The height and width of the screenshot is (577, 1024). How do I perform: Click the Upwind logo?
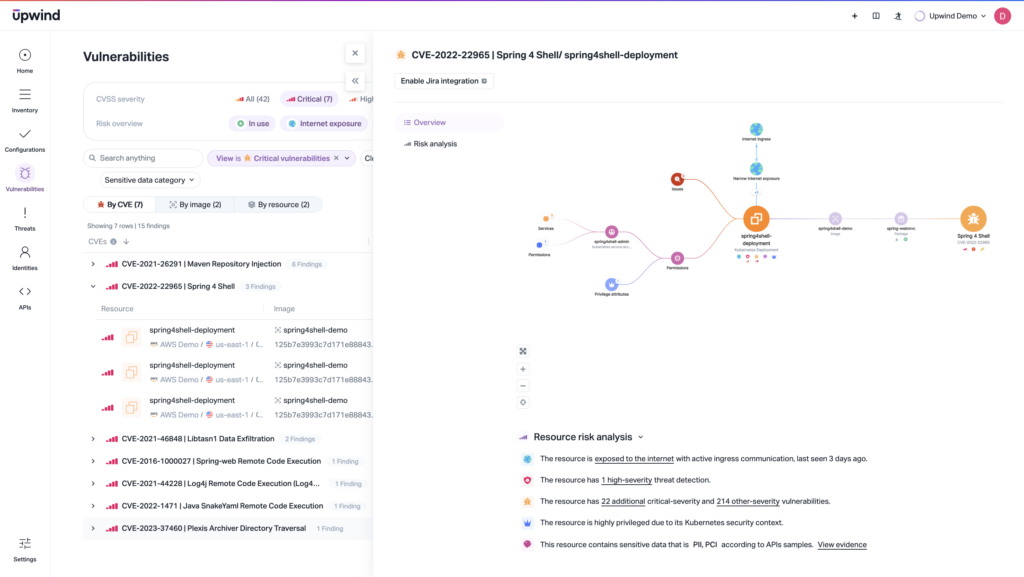pos(36,15)
